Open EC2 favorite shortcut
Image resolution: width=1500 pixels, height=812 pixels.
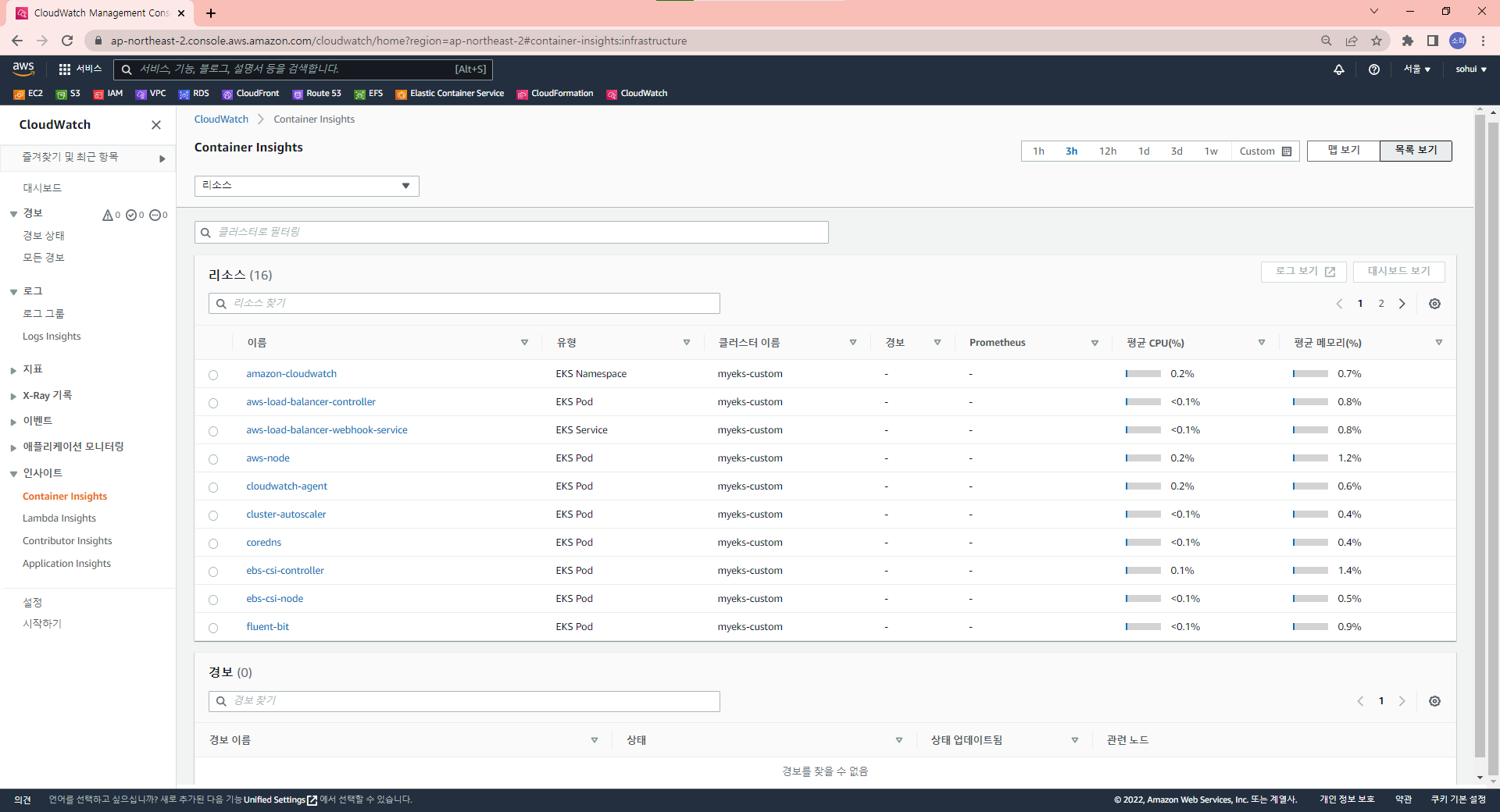point(28,94)
